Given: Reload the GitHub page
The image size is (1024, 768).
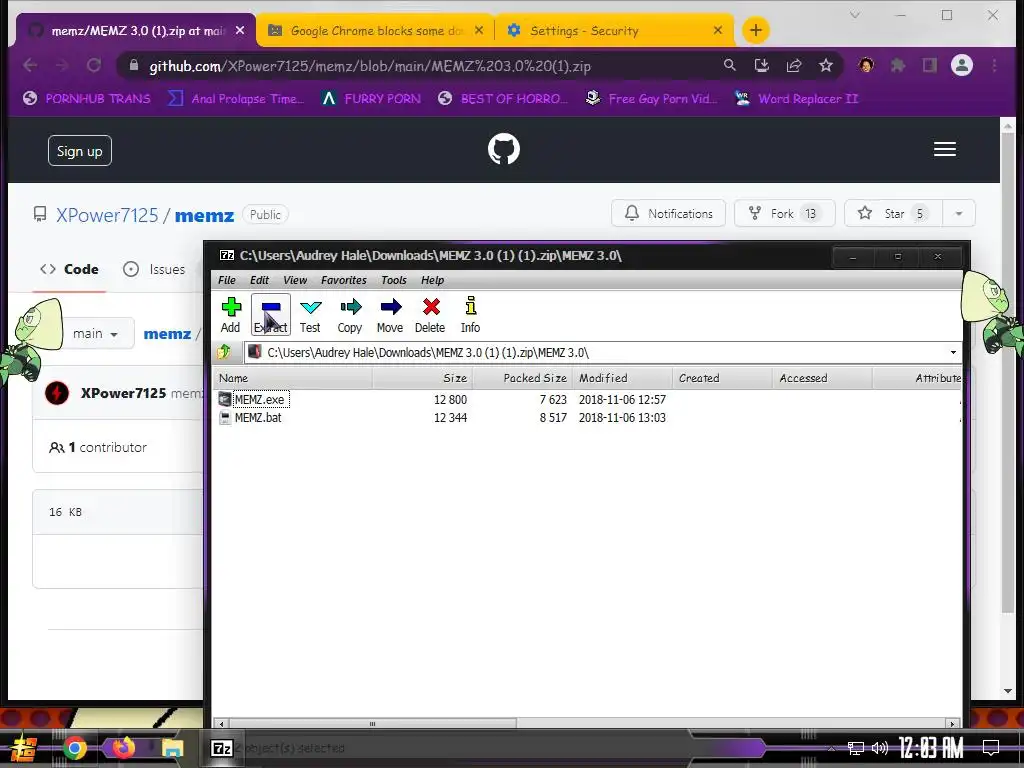Looking at the screenshot, I should coord(94,65).
